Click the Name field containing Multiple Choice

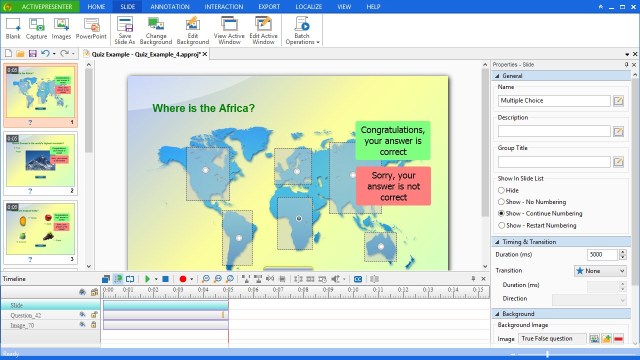click(x=554, y=100)
